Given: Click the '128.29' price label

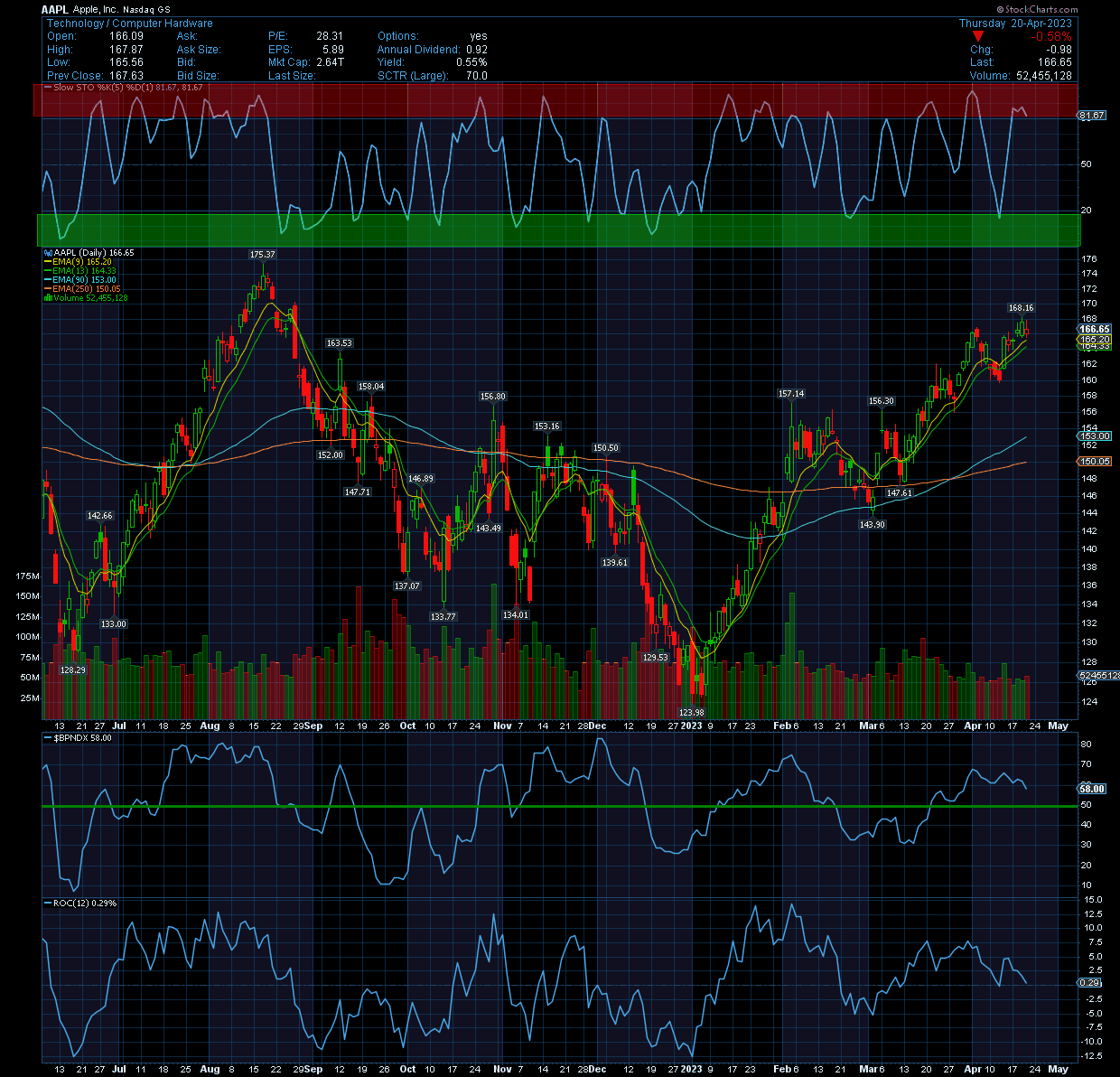Looking at the screenshot, I should pos(73,670).
